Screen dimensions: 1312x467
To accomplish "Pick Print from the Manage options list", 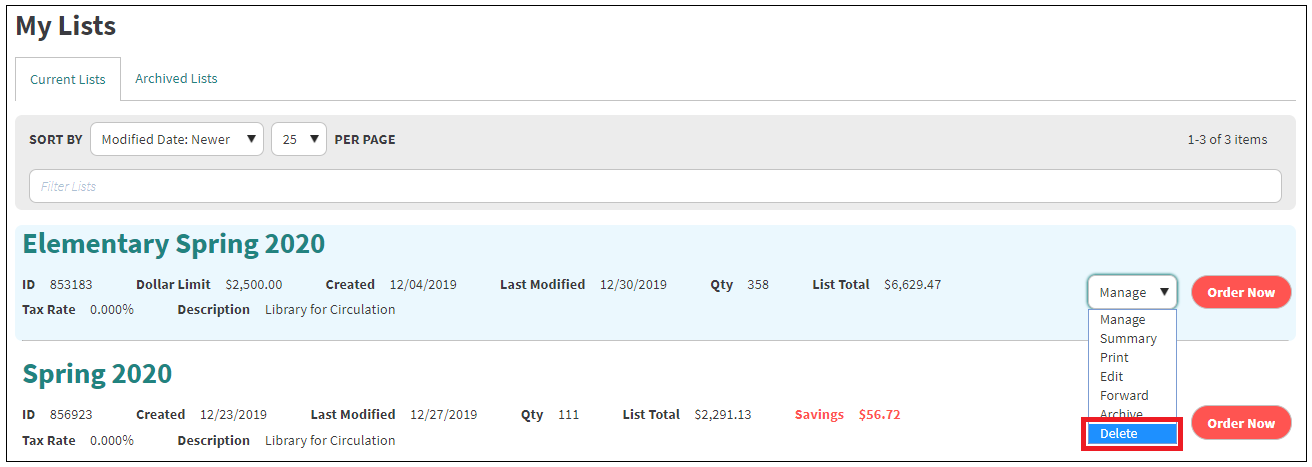I will pos(1114,357).
